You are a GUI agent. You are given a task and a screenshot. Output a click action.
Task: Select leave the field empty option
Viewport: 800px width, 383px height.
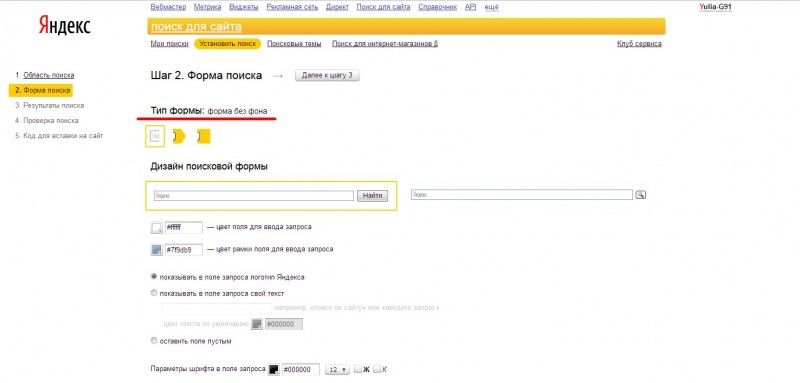point(154,340)
